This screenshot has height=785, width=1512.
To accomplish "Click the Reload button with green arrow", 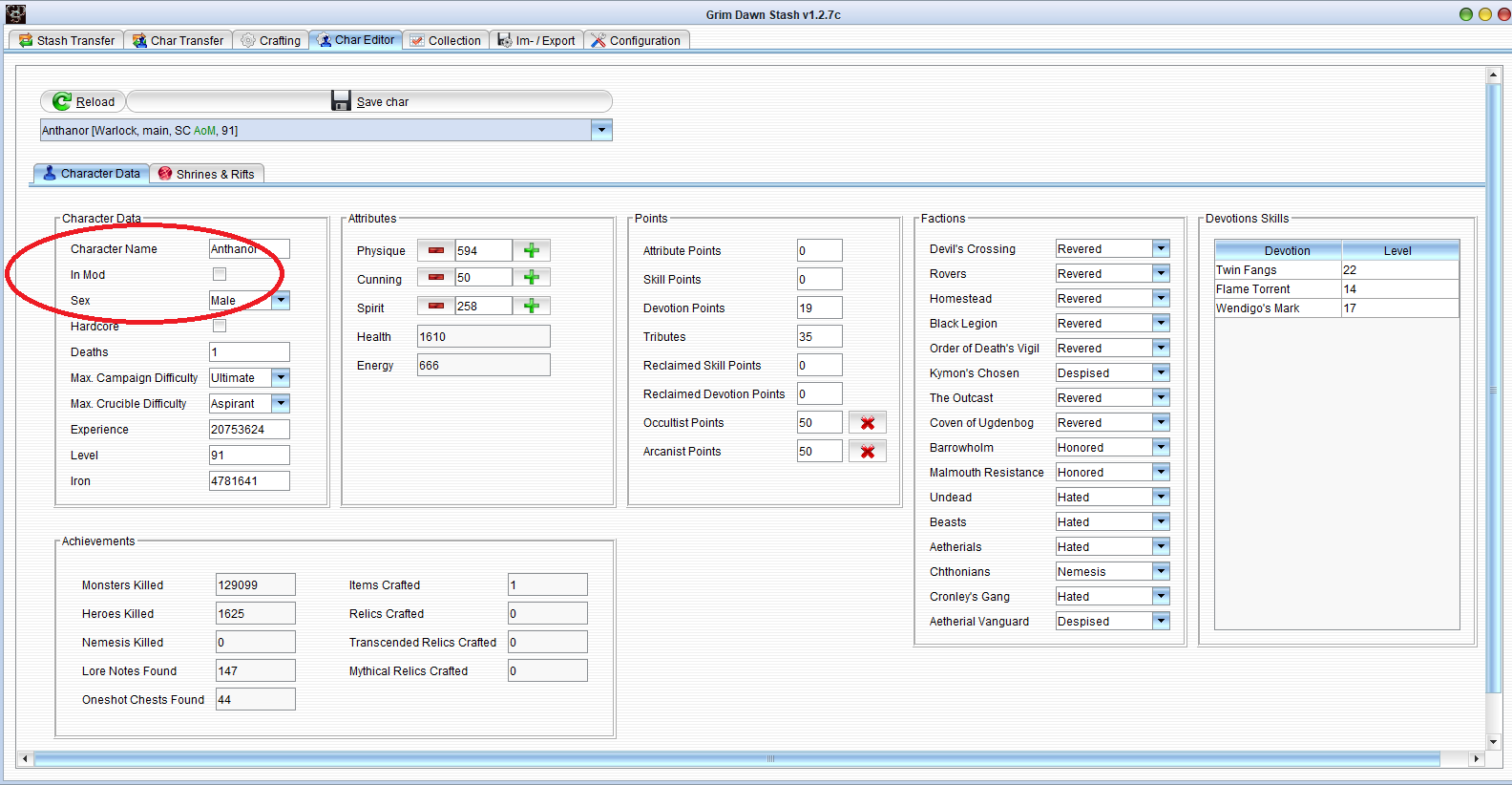I will [x=84, y=101].
